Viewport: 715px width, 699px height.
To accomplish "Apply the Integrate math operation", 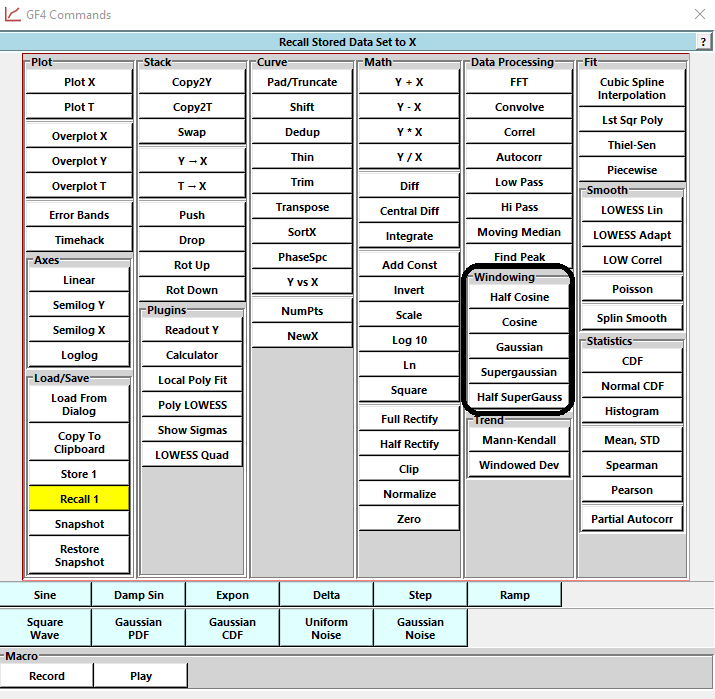I will pos(409,236).
